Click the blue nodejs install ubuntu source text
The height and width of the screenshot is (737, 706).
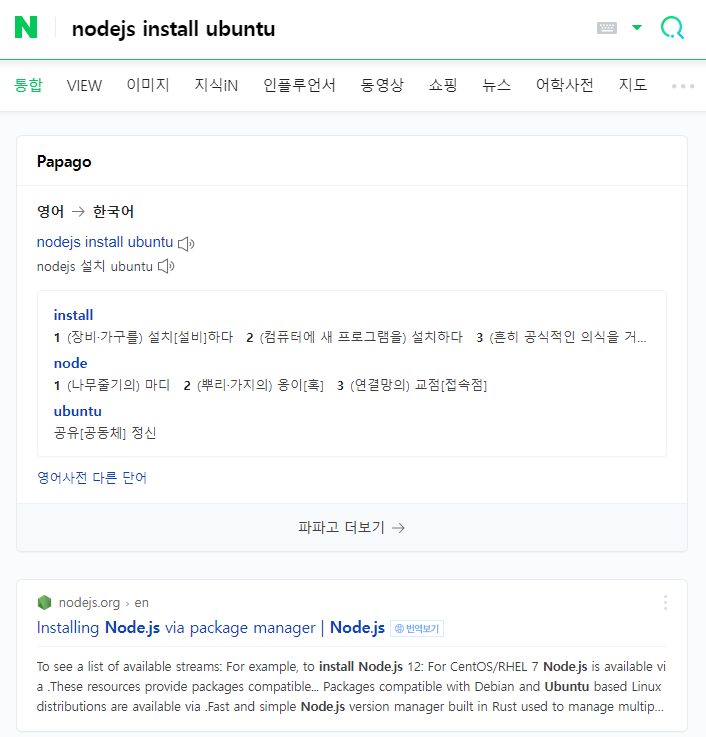point(105,242)
